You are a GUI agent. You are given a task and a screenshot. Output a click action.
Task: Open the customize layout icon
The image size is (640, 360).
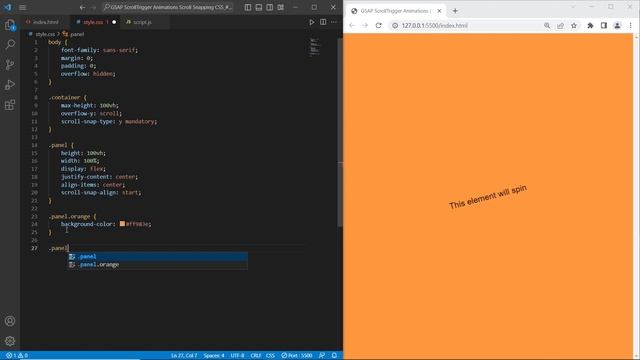(x=281, y=7)
